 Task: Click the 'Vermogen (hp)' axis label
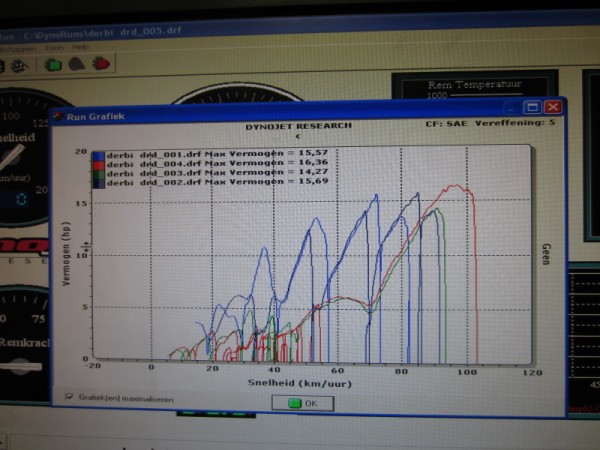click(x=66, y=254)
